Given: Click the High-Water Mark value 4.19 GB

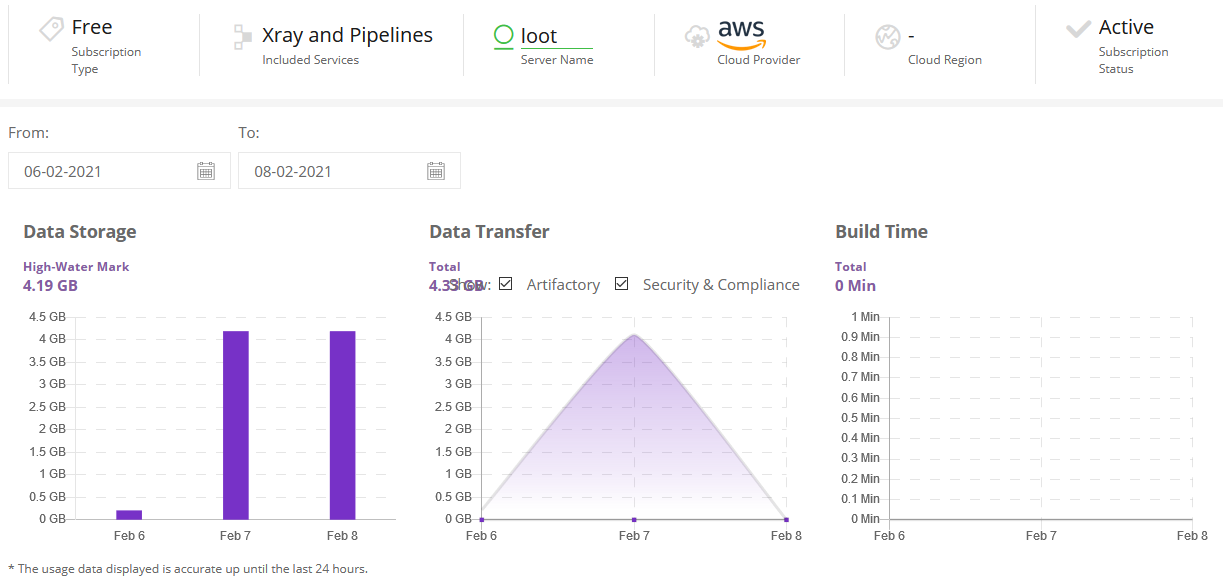Looking at the screenshot, I should point(50,285).
